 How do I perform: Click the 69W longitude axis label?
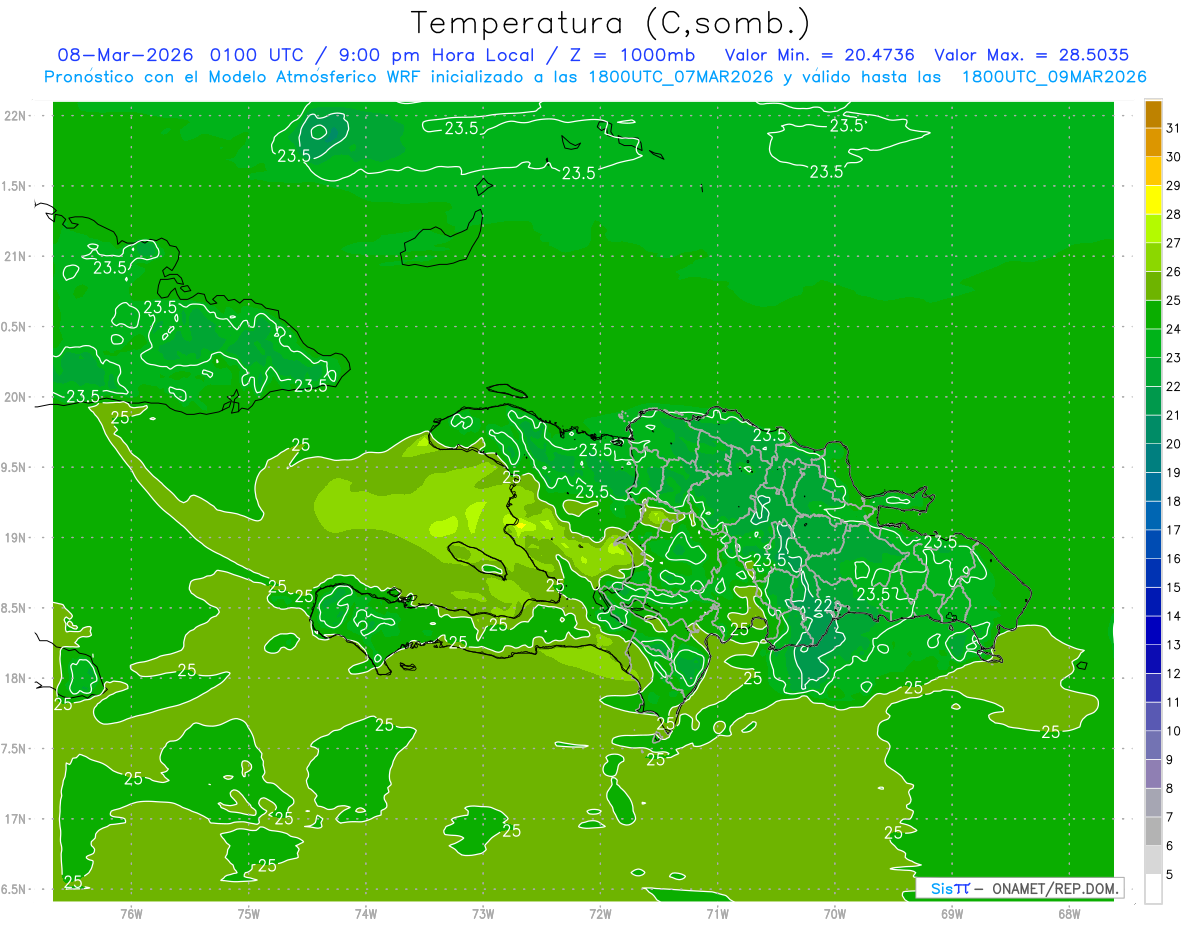coord(951,913)
